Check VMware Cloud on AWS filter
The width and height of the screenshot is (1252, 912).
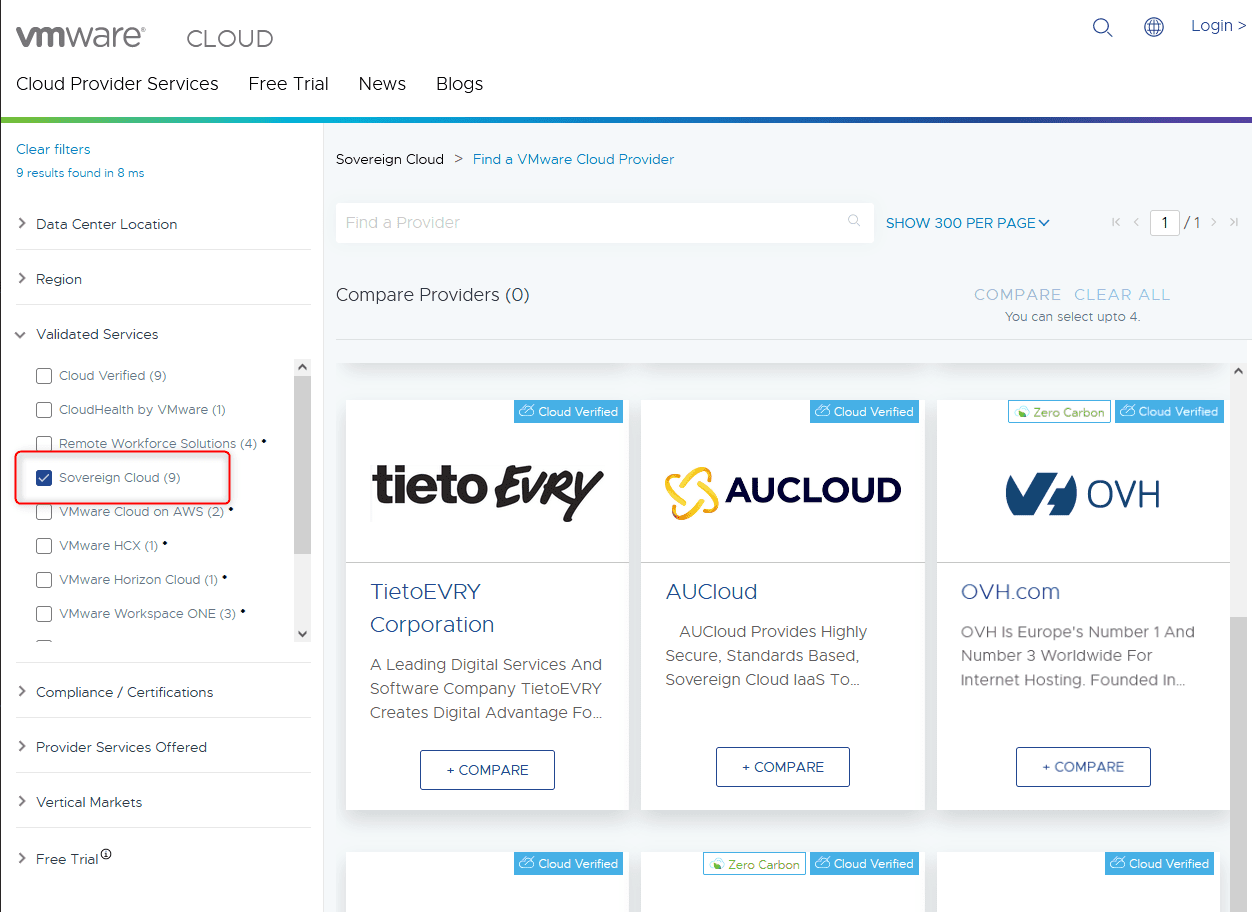[44, 512]
